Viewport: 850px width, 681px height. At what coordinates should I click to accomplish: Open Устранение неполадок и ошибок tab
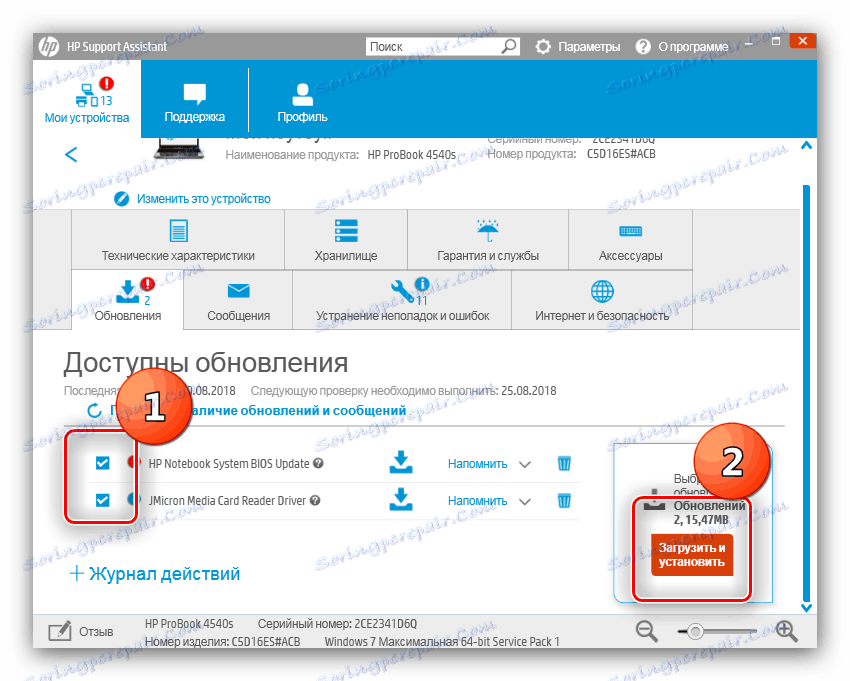[x=402, y=300]
